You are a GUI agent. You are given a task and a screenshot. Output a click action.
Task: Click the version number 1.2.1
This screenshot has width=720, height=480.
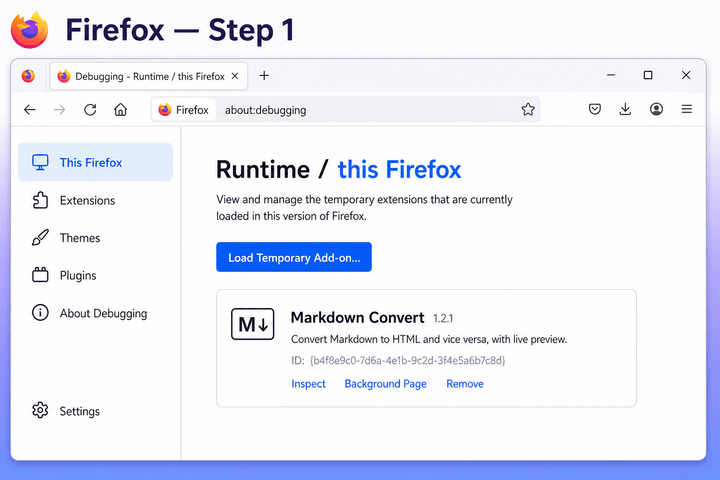443,318
